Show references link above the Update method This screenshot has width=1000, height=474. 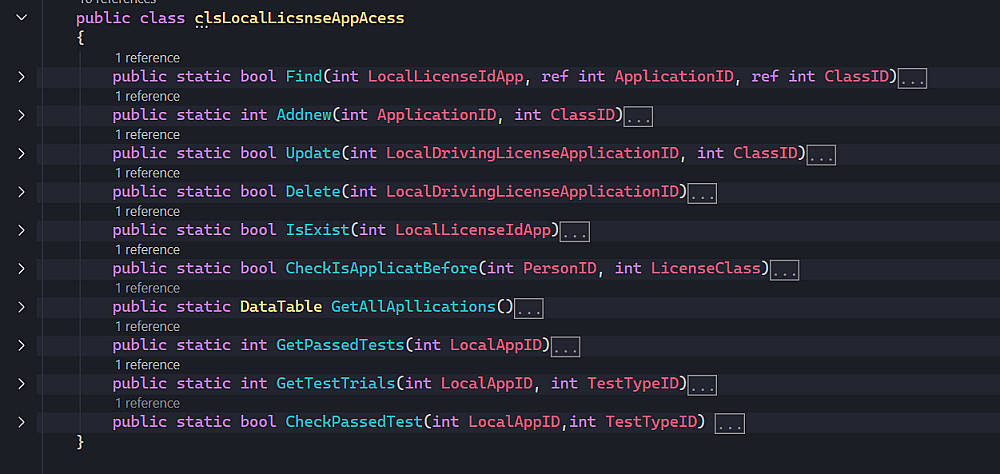tap(147, 135)
